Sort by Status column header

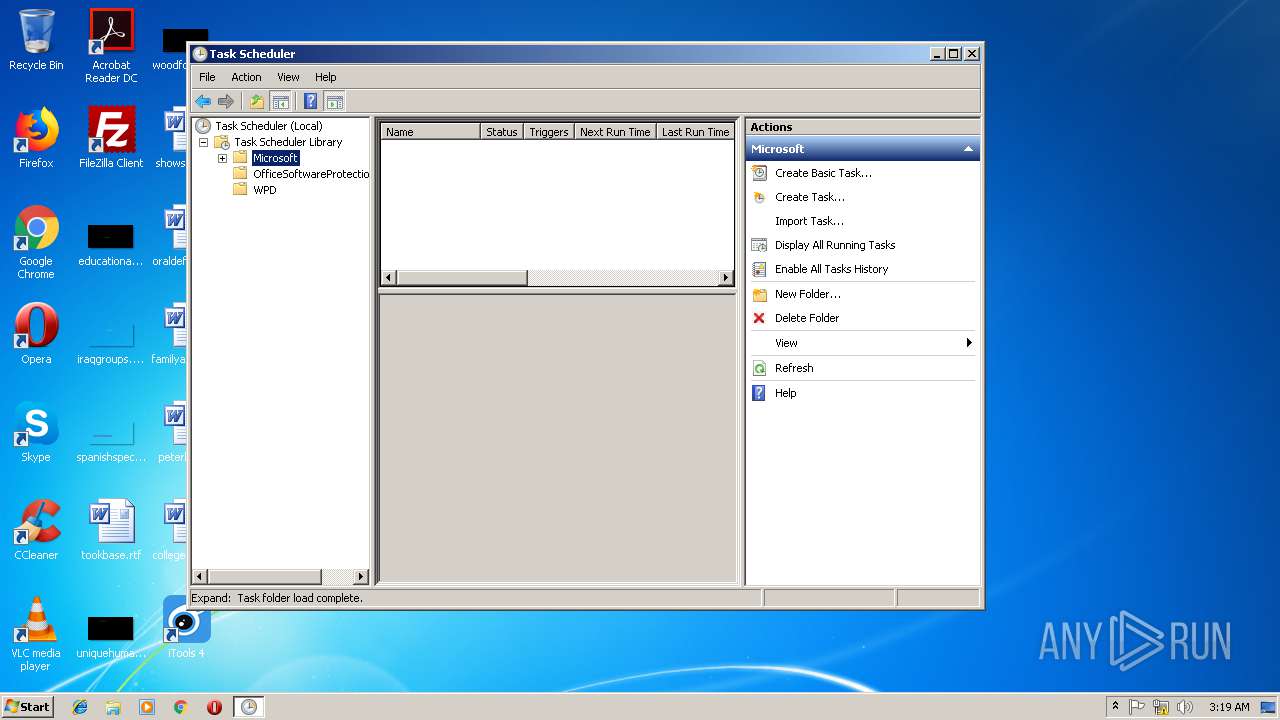point(502,132)
